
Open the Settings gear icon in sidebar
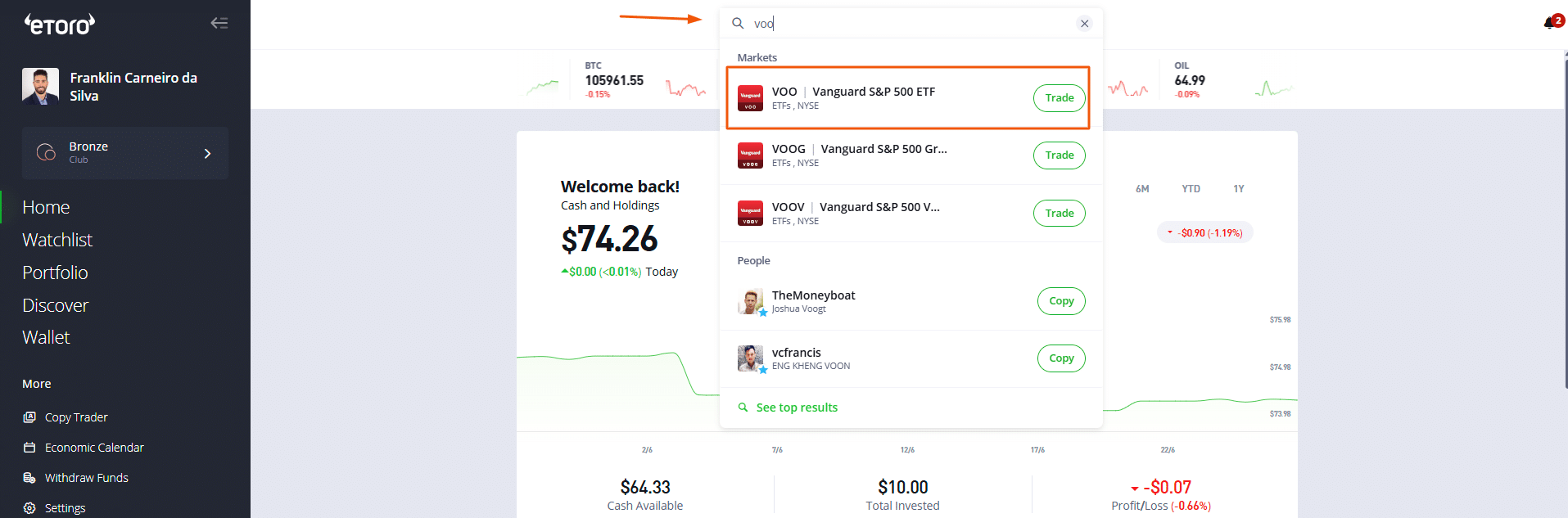tap(29, 508)
